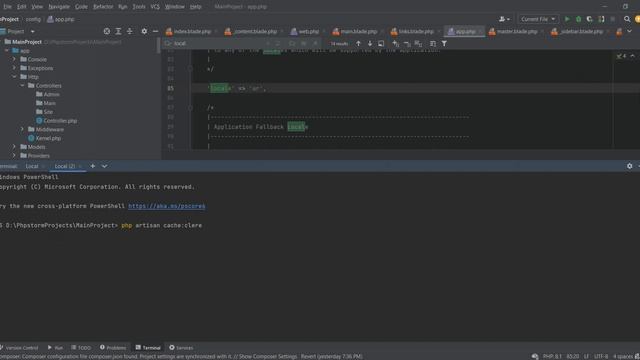Screen dimensions: 640x360
Task: Open Services tool window
Action: coord(181,348)
